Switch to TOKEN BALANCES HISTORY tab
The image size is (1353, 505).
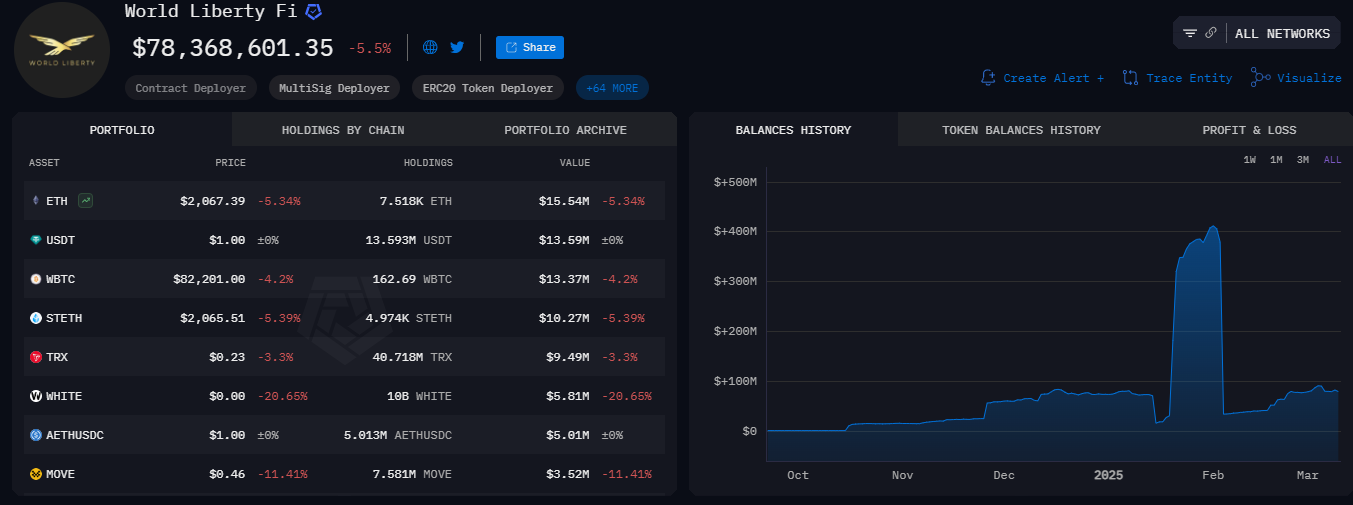tap(1021, 130)
